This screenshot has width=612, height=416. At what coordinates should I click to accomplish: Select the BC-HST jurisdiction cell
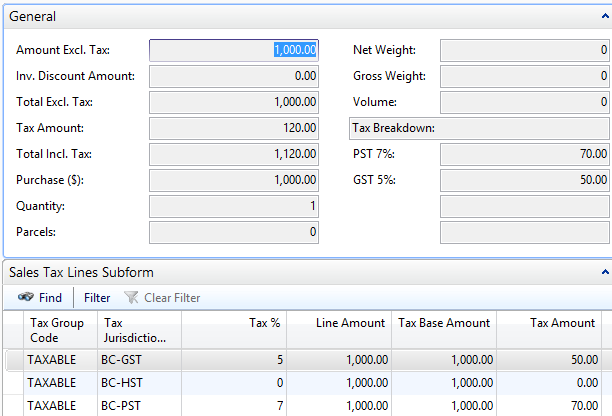coord(139,383)
